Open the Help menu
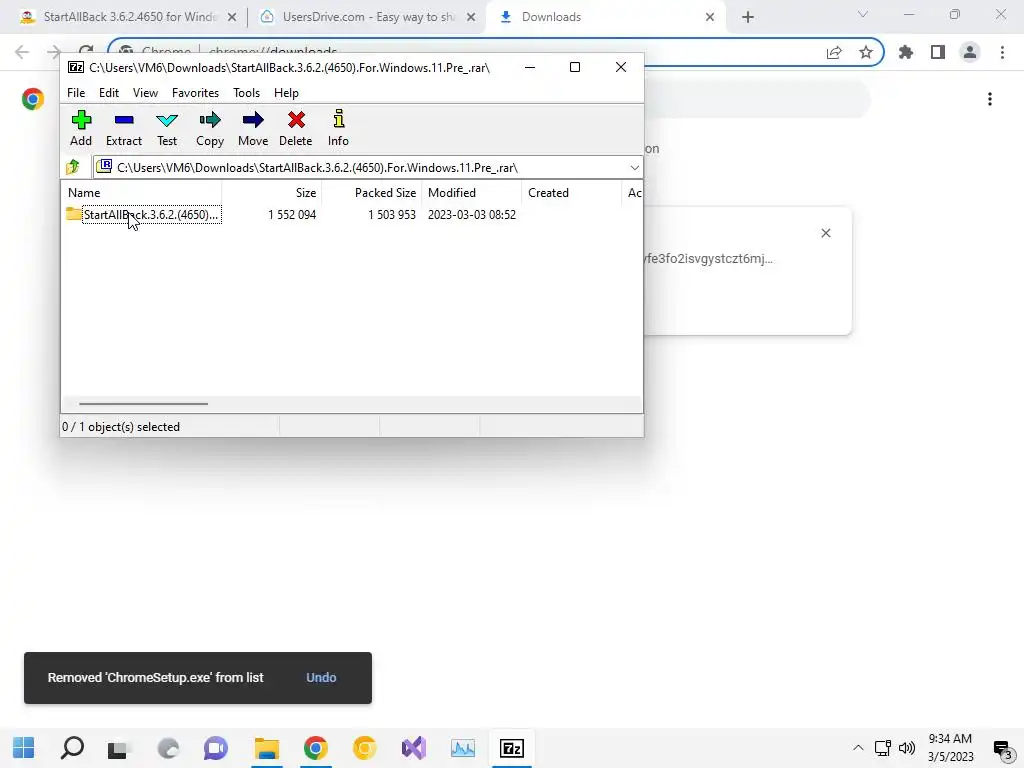This screenshot has width=1024, height=768. (x=286, y=93)
